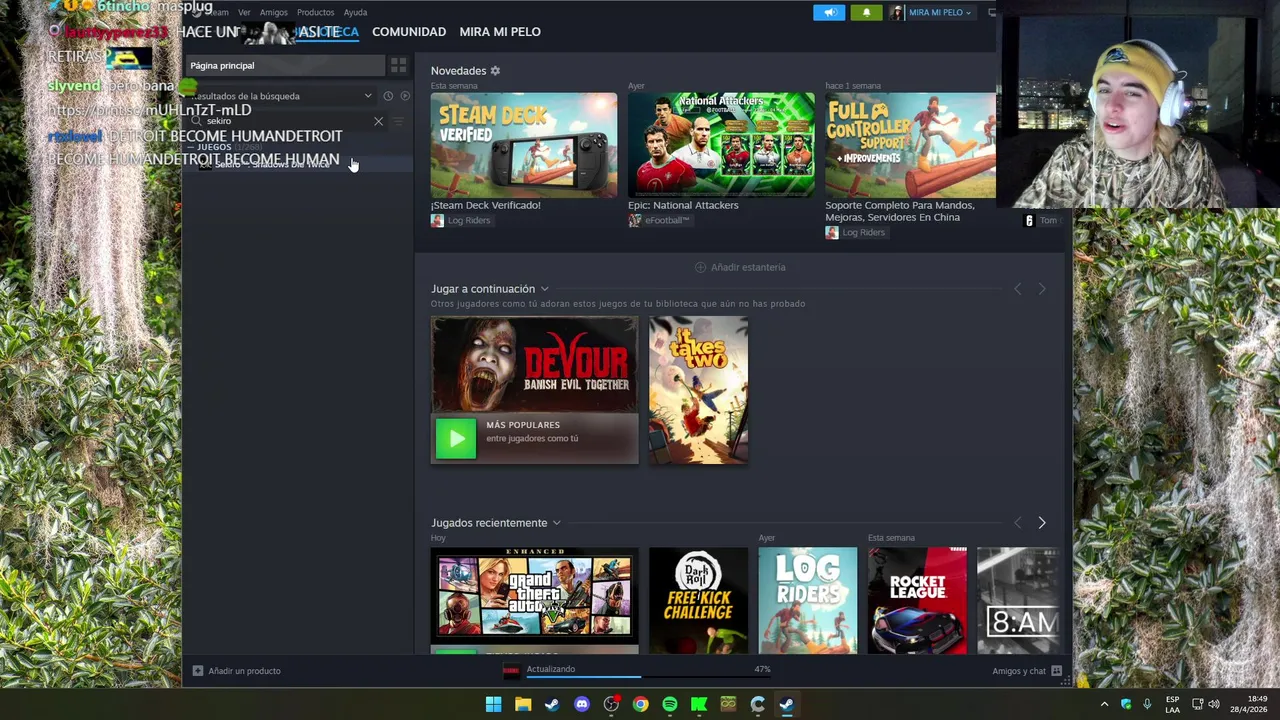Click Añadir un producto
Image resolution: width=1280 pixels, height=720 pixels.
(x=237, y=671)
